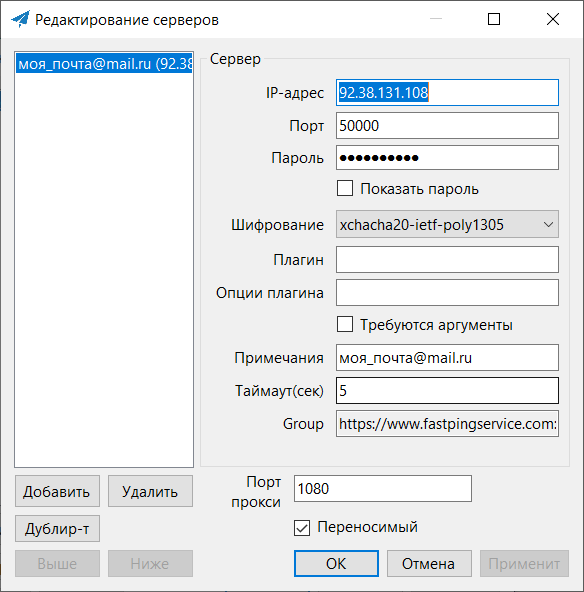Click the Таймаут(сек) field

point(447,390)
